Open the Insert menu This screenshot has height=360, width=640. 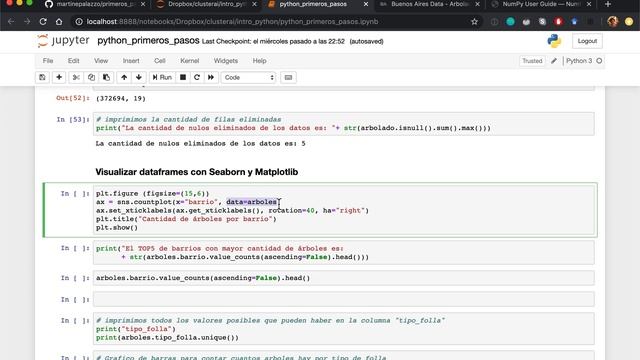(x=131, y=61)
